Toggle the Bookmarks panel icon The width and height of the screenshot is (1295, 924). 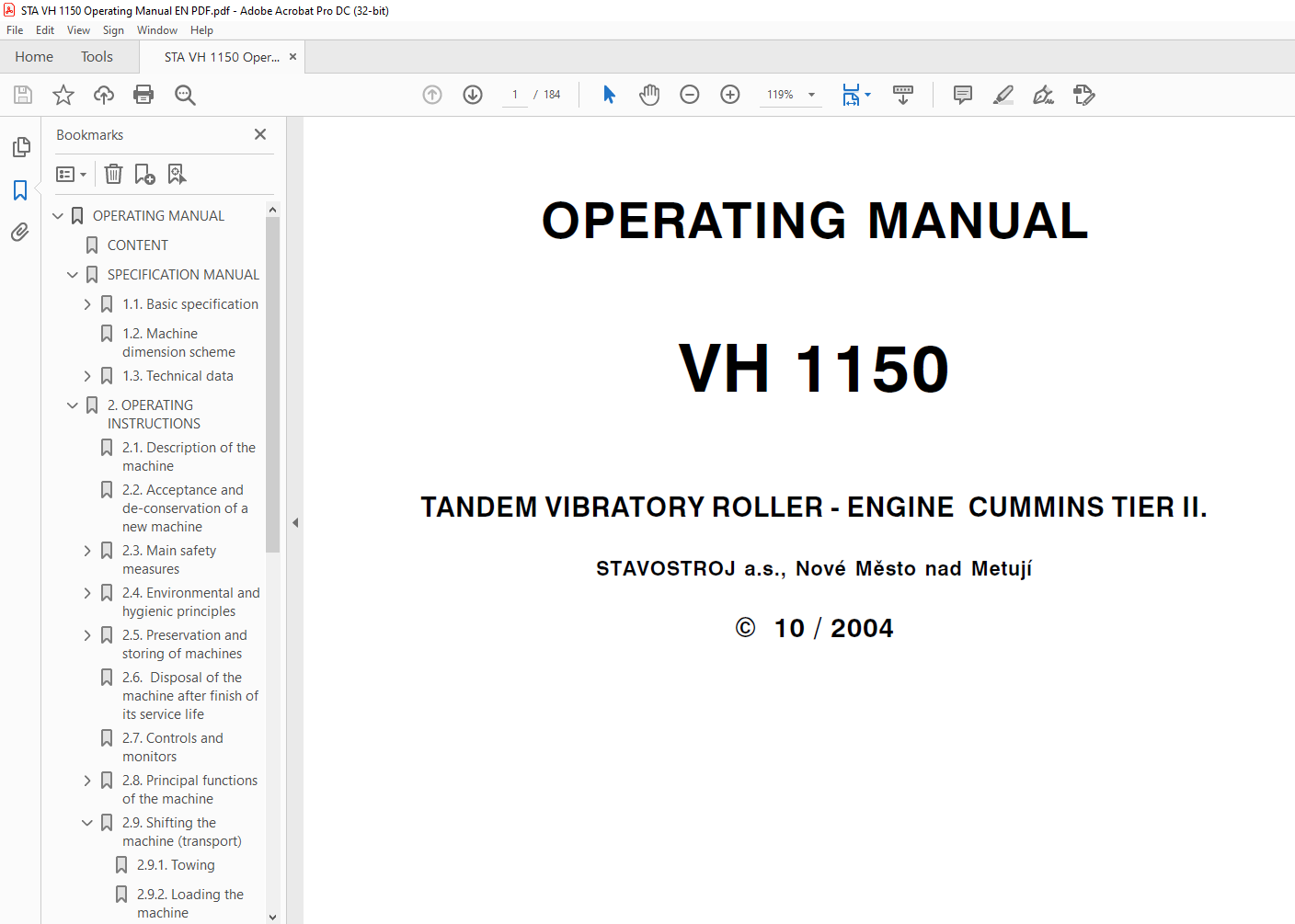point(20,190)
